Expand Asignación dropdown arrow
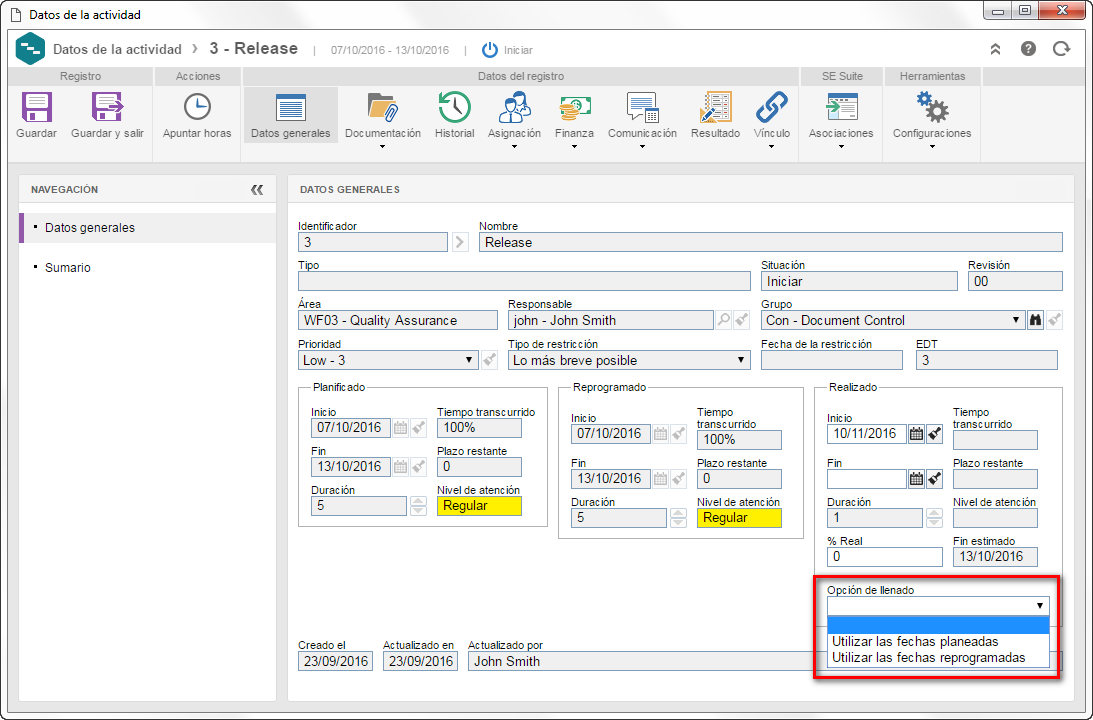Screen dimensions: 1093x720 tap(514, 146)
